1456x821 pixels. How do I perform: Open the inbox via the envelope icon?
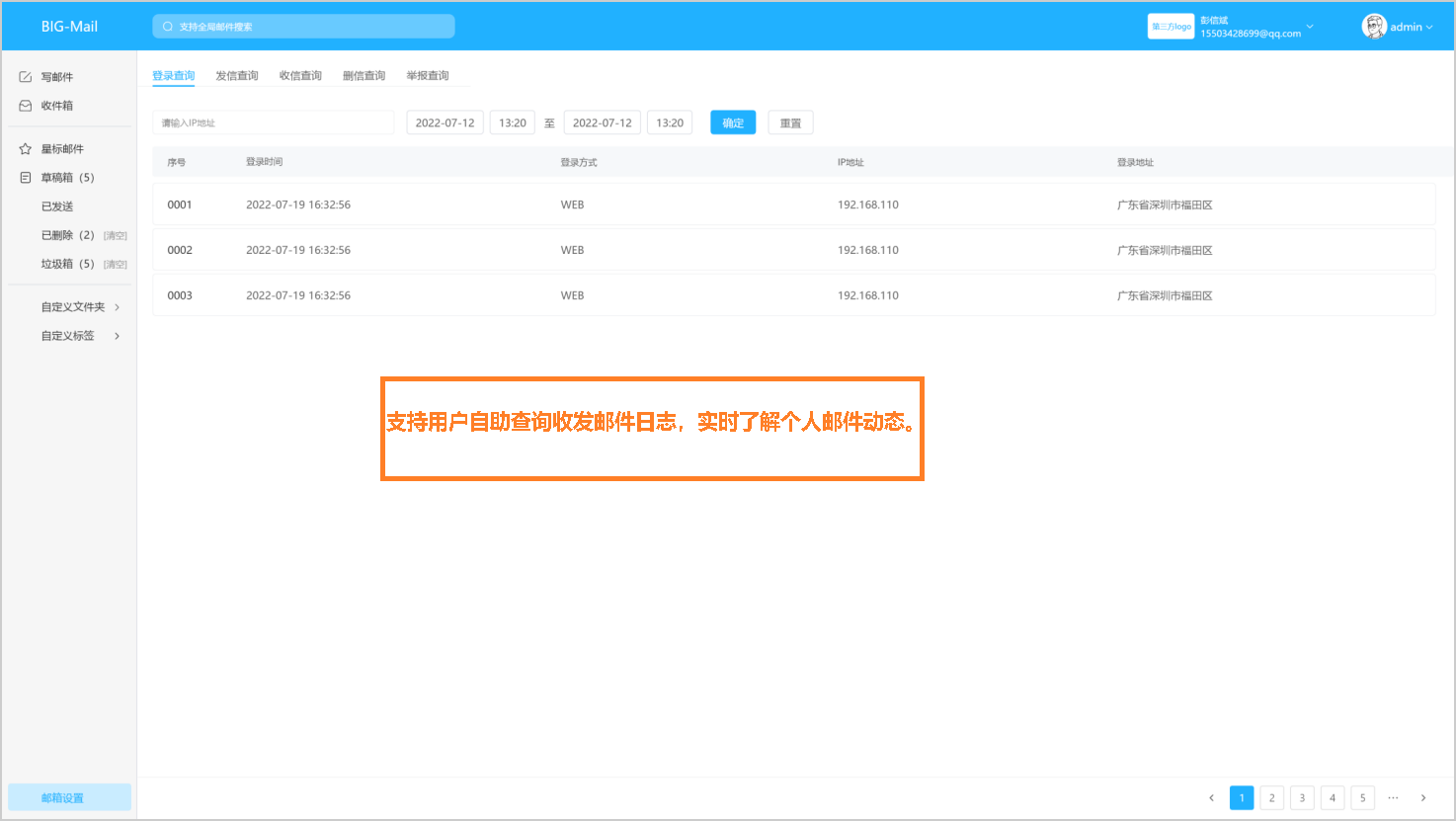coord(24,105)
